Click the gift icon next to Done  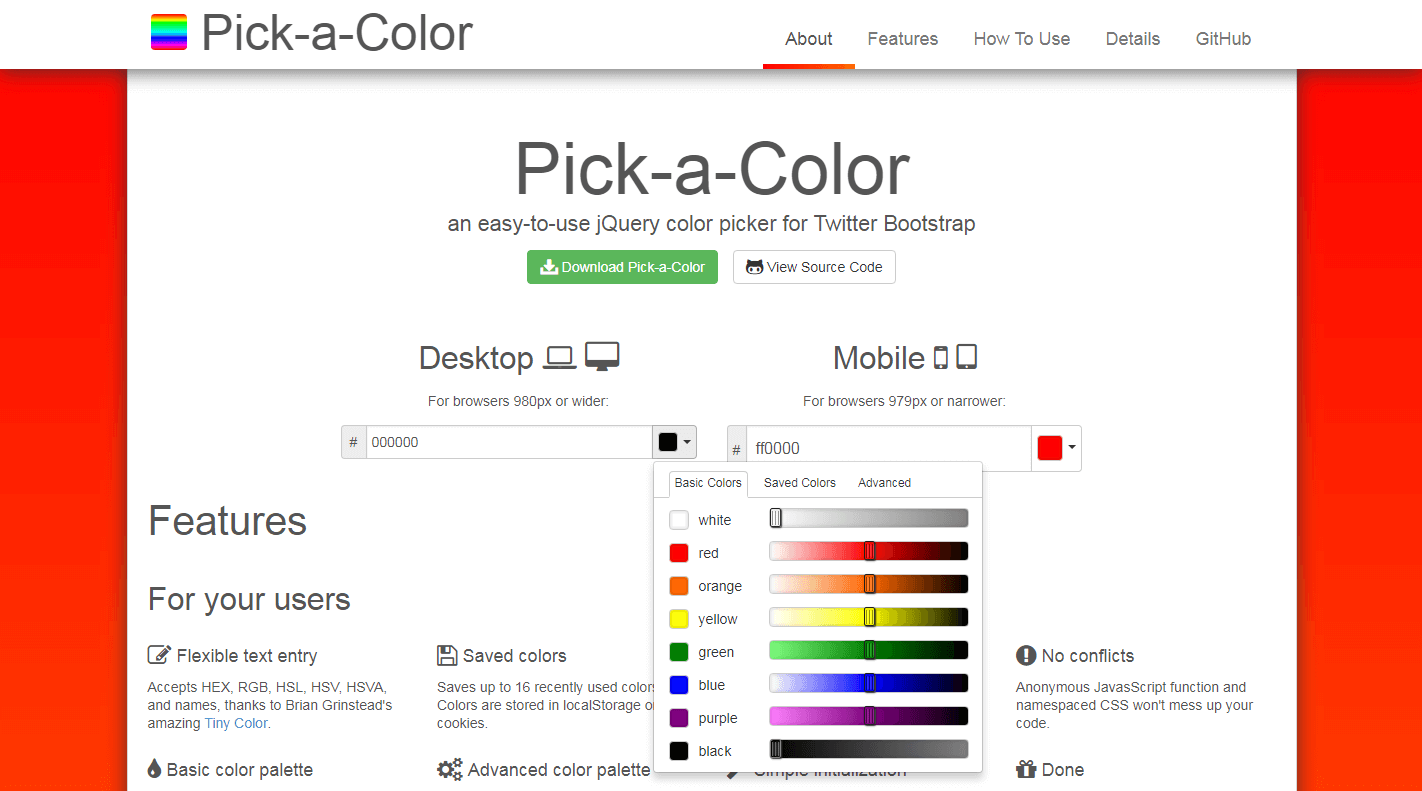tap(1026, 769)
